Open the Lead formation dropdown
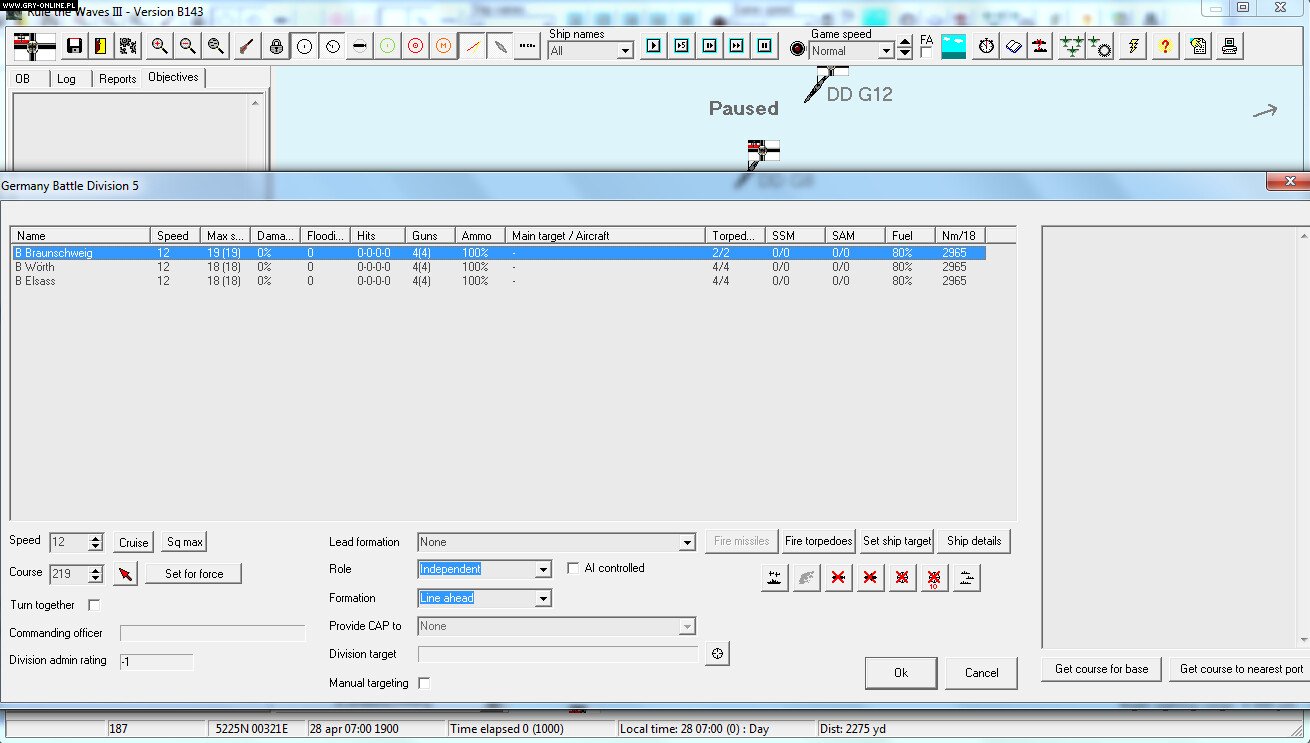This screenshot has width=1310, height=743. coord(687,541)
